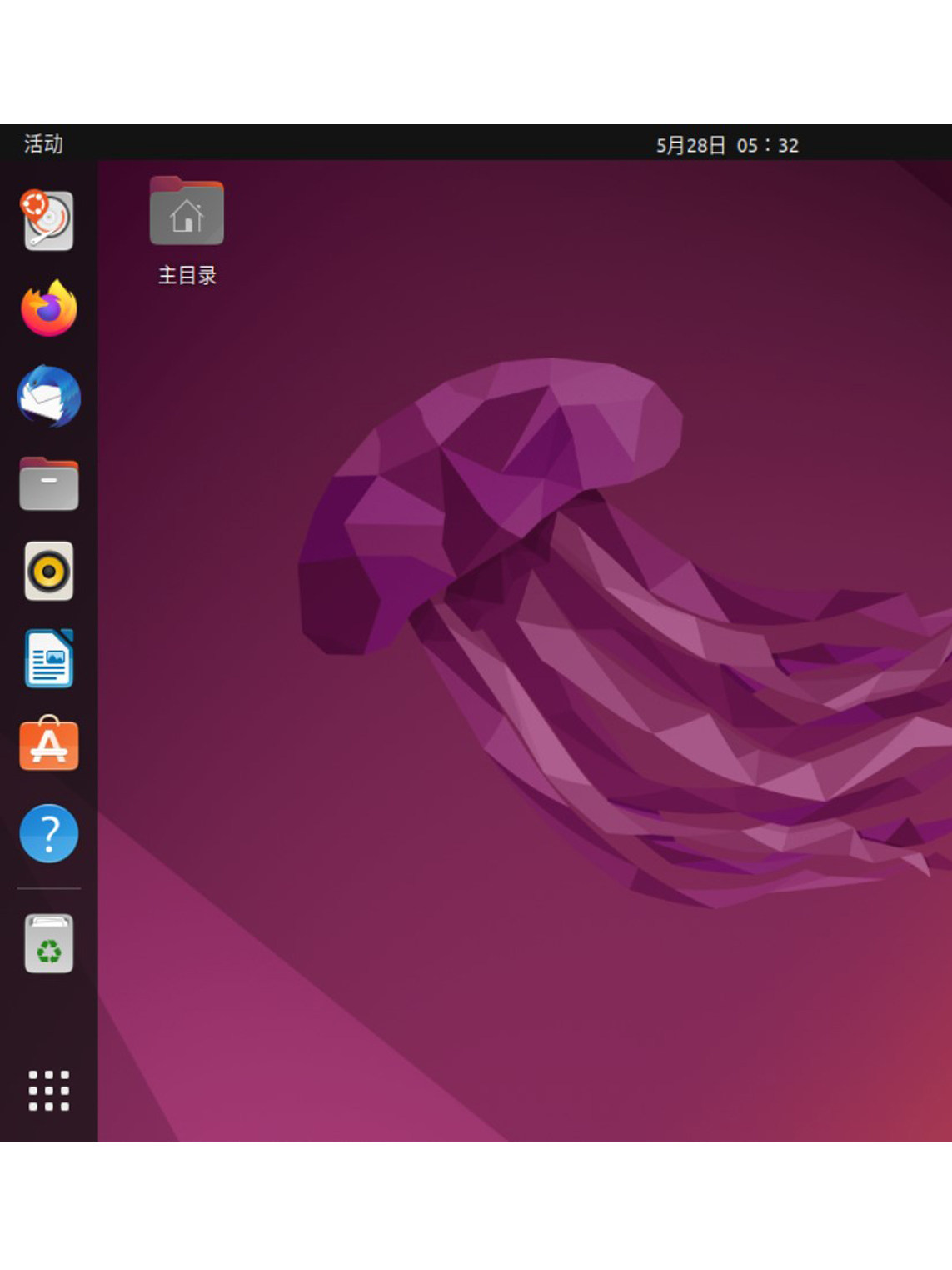This screenshot has height=1270, width=952.
Task: Open the Ubuntu installer disk icon
Action: [x=48, y=220]
